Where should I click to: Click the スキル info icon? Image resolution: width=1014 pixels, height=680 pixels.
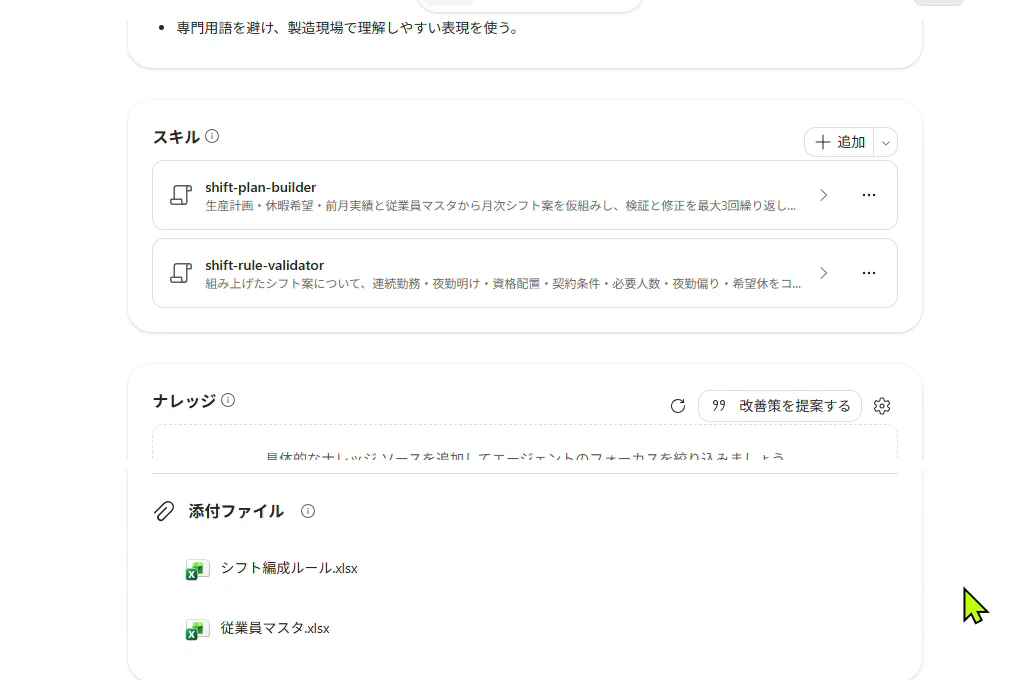[x=212, y=136]
